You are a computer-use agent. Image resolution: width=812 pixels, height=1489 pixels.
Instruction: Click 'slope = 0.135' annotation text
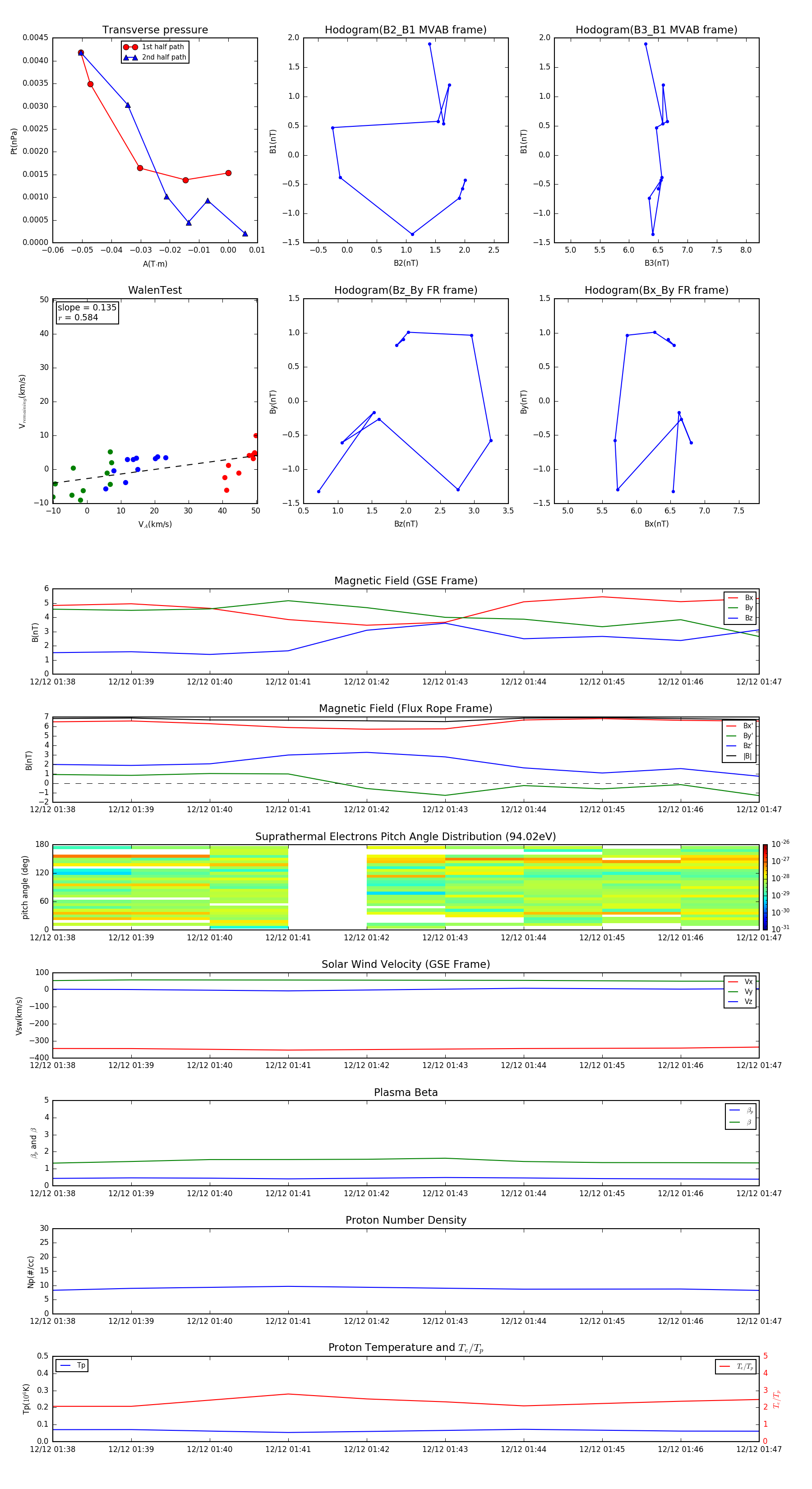click(87, 308)
